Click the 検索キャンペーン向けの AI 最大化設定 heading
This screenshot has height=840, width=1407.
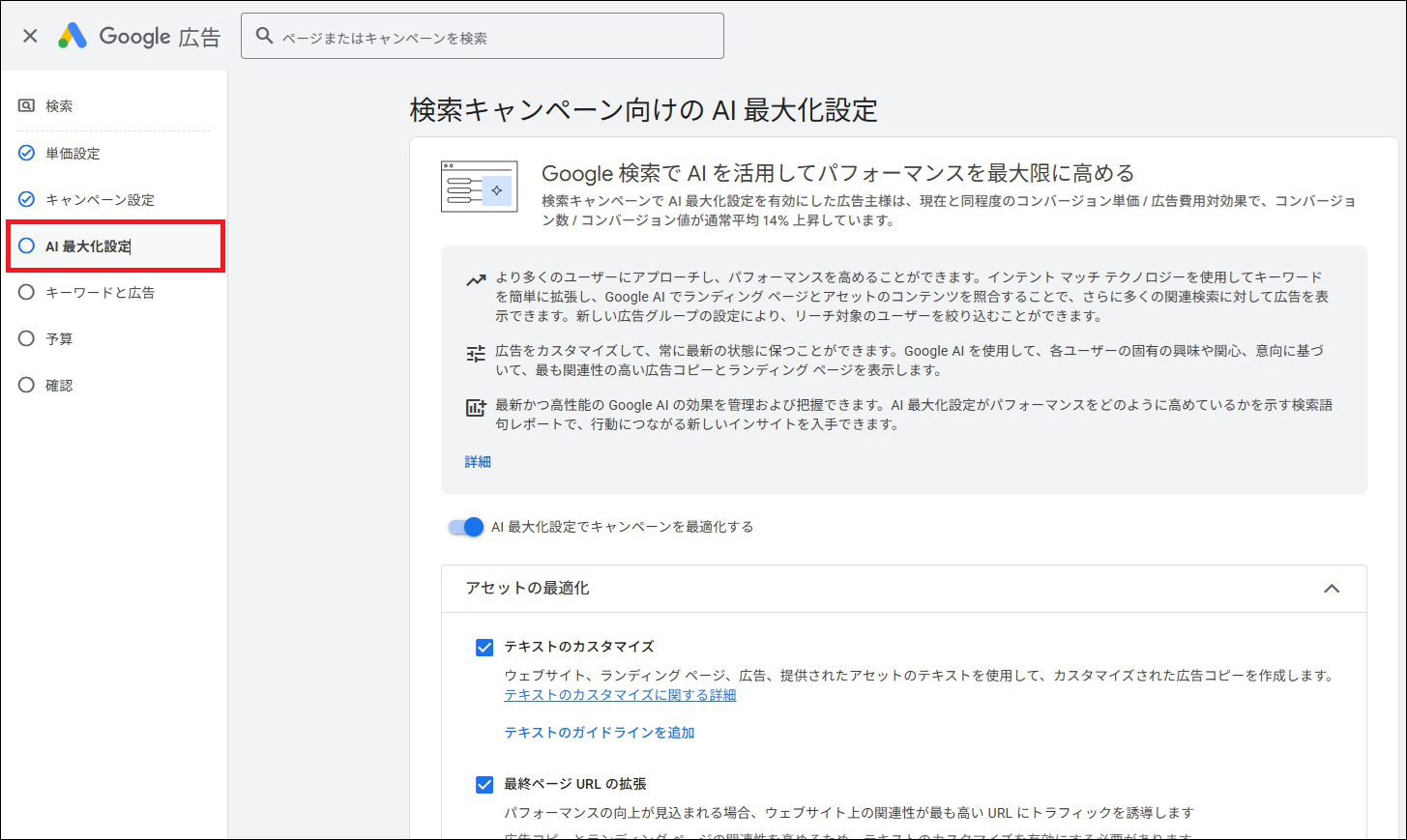[x=644, y=110]
